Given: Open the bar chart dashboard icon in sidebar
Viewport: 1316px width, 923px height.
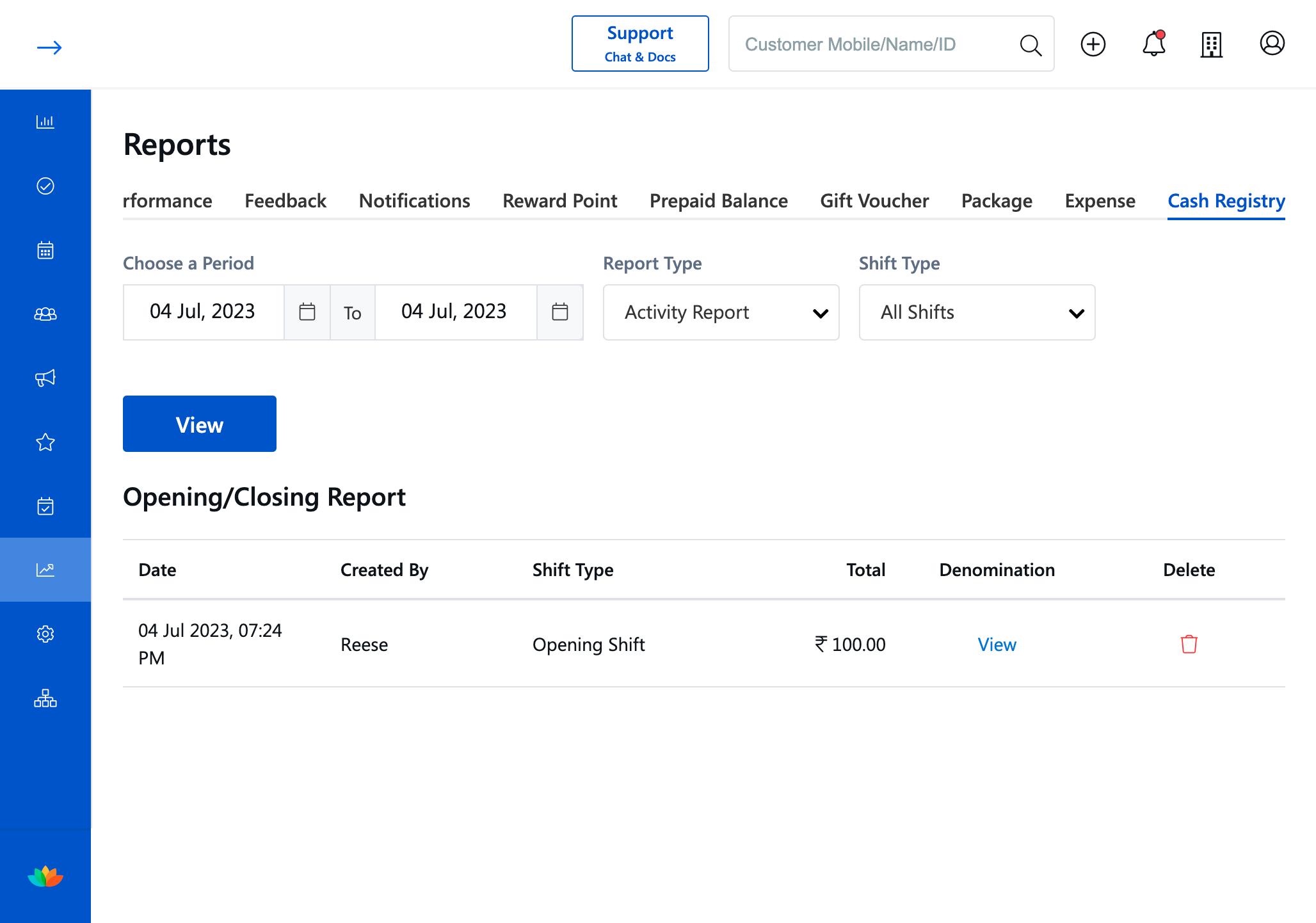Looking at the screenshot, I should (45, 122).
